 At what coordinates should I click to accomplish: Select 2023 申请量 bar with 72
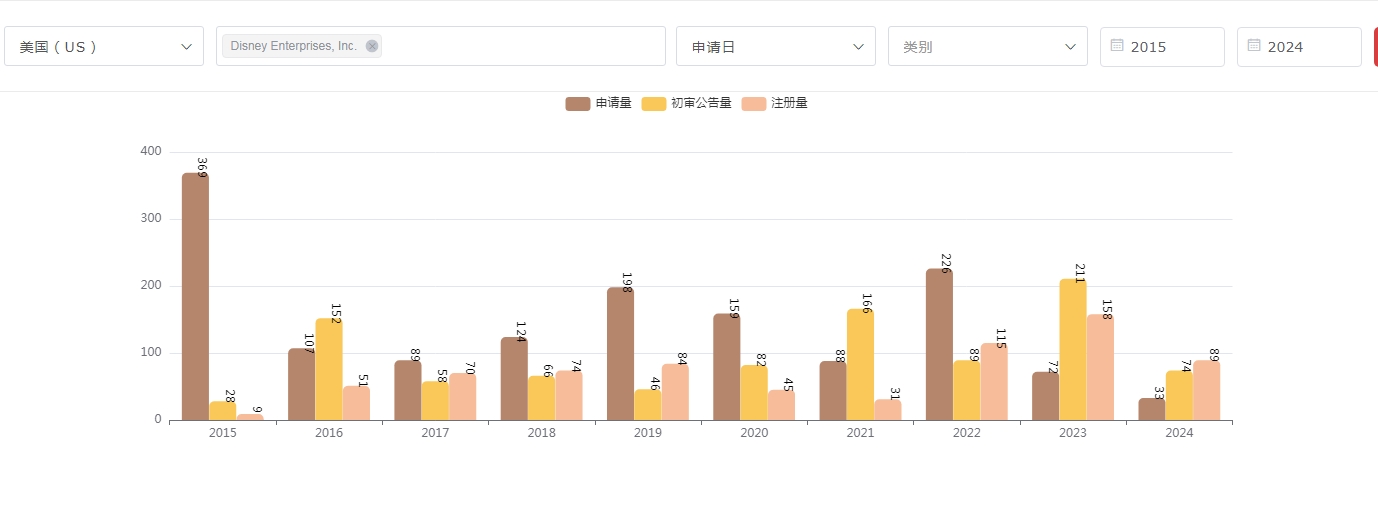pos(1046,396)
